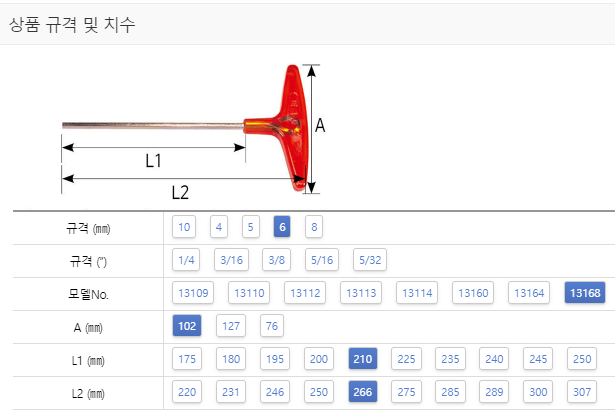Viewport: 615px width, 410px height.
Task: Click the selected A value 102
Action: pyautogui.click(x=187, y=326)
